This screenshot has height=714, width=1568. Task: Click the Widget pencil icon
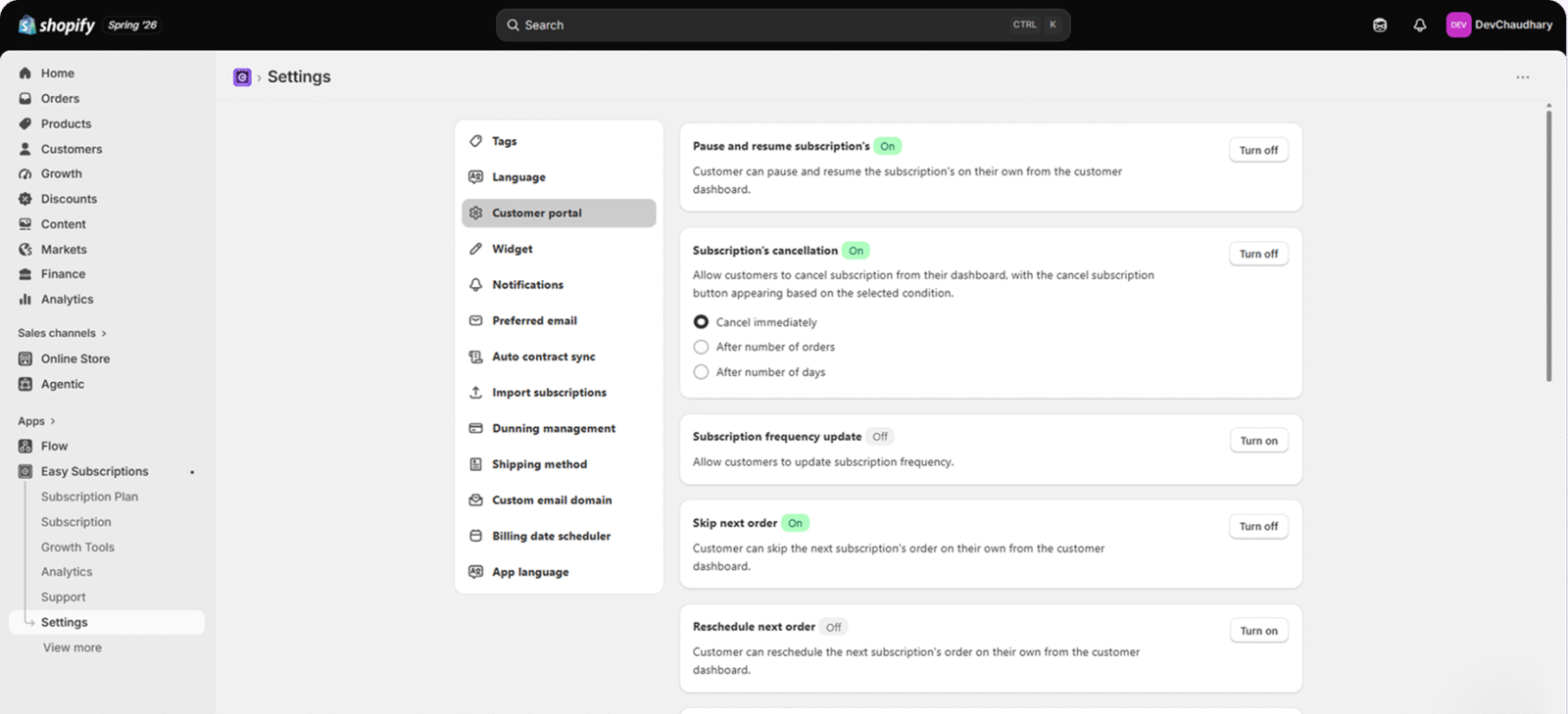[x=475, y=249]
